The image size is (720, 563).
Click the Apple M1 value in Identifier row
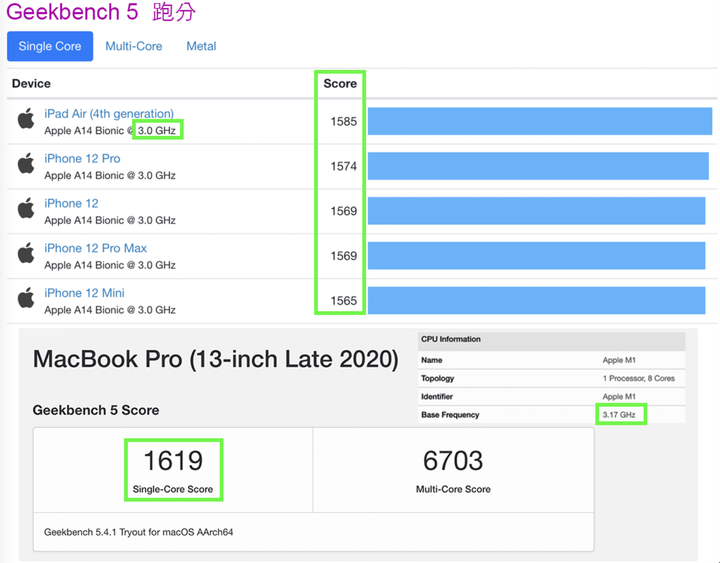(619, 396)
